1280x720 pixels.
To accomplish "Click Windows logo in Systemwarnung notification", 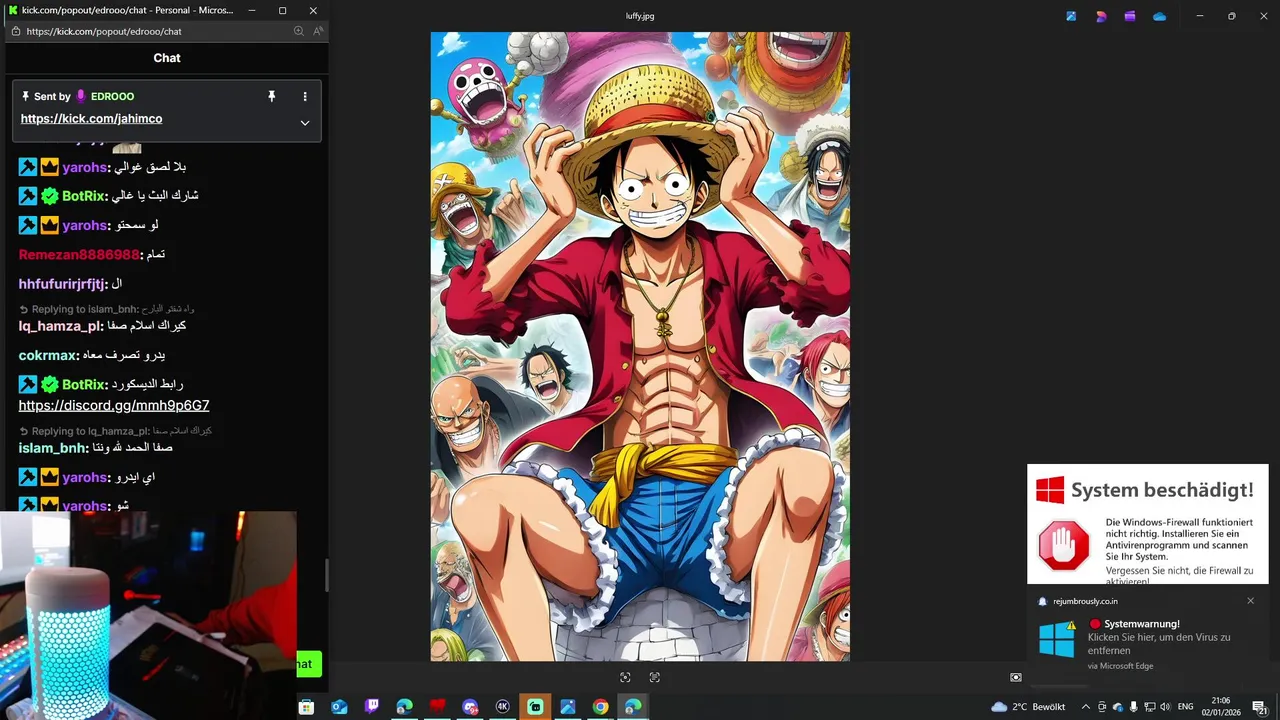I will point(1057,640).
